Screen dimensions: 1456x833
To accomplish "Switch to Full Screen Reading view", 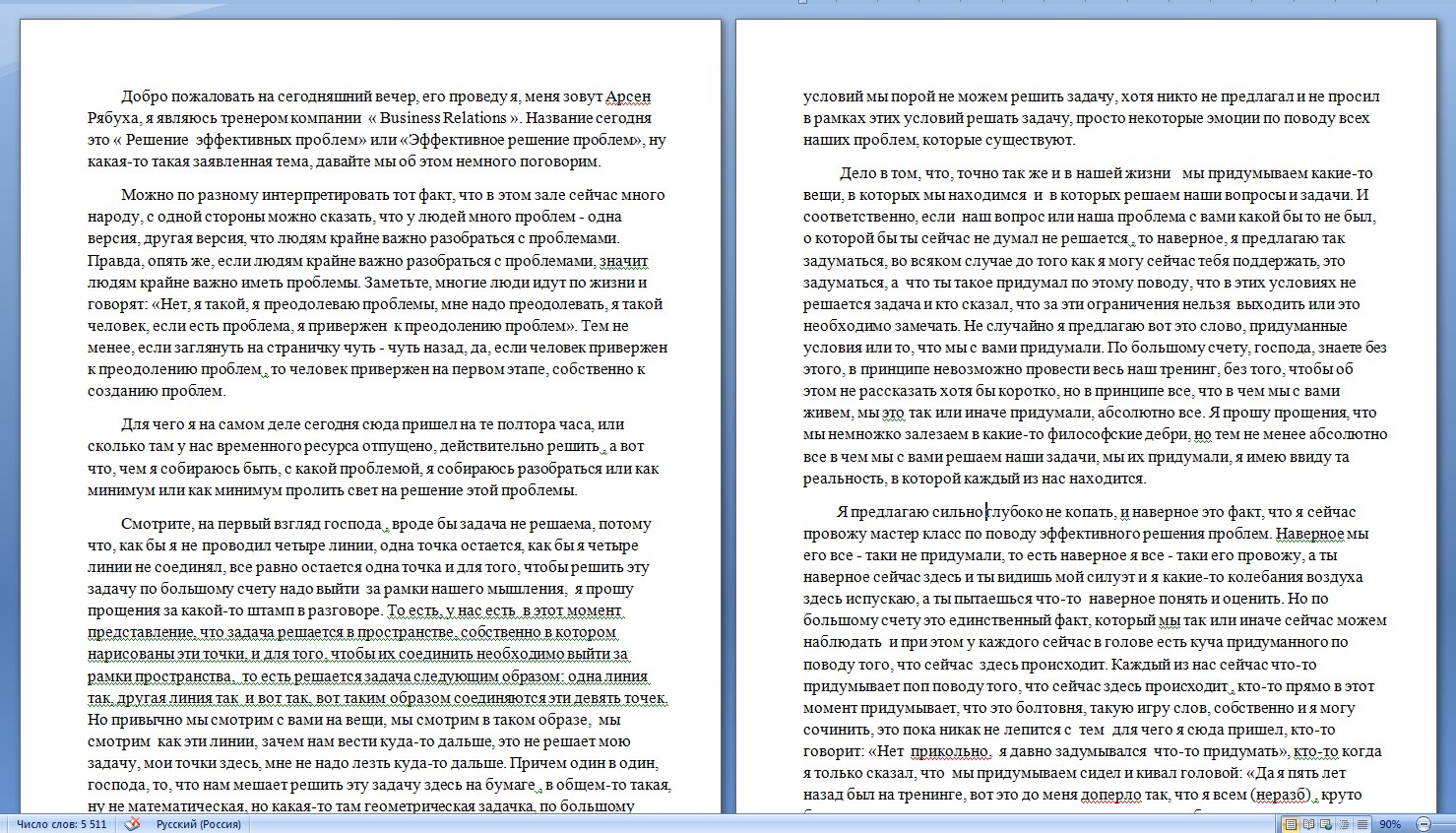I will pos(1309,824).
